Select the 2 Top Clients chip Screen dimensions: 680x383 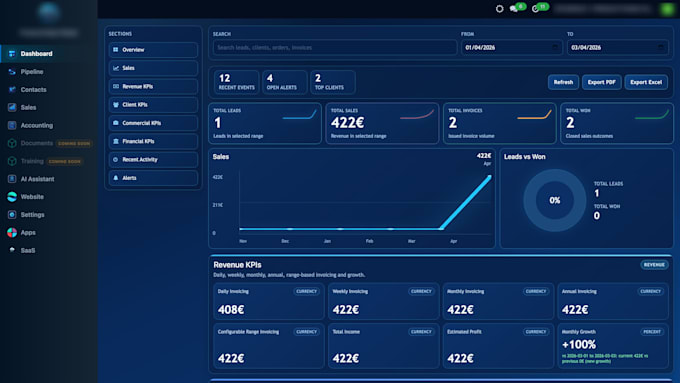coord(333,82)
